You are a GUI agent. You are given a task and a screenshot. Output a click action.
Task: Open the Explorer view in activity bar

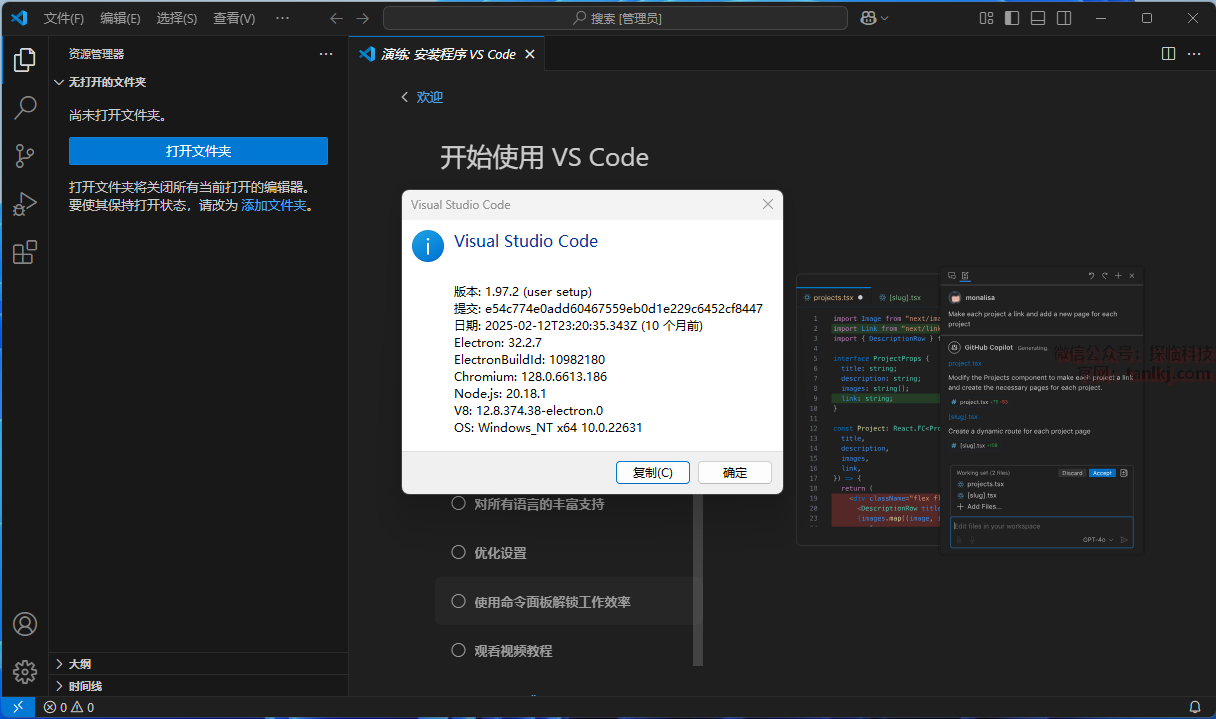pyautogui.click(x=25, y=61)
